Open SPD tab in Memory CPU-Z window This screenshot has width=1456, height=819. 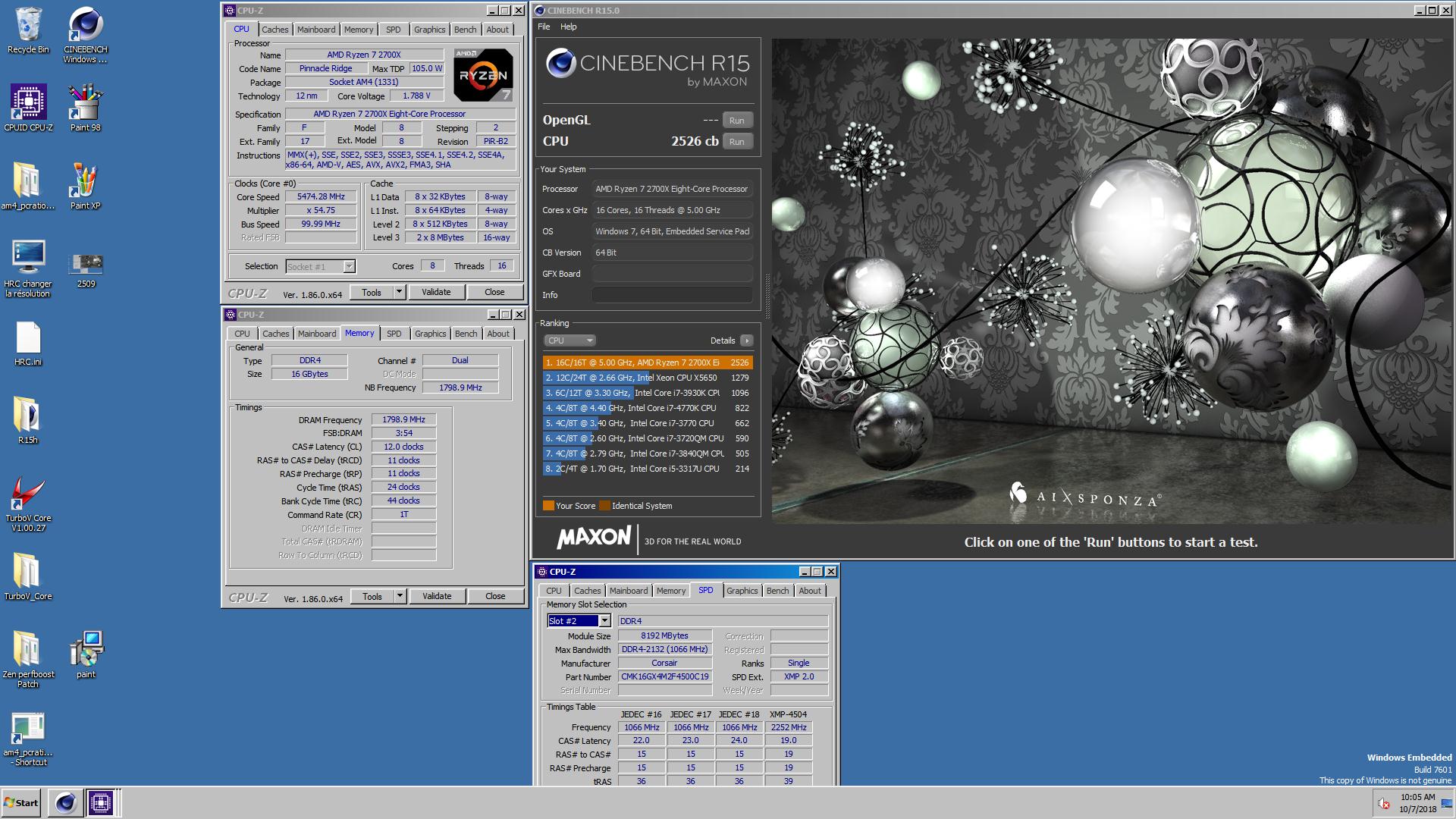[394, 334]
